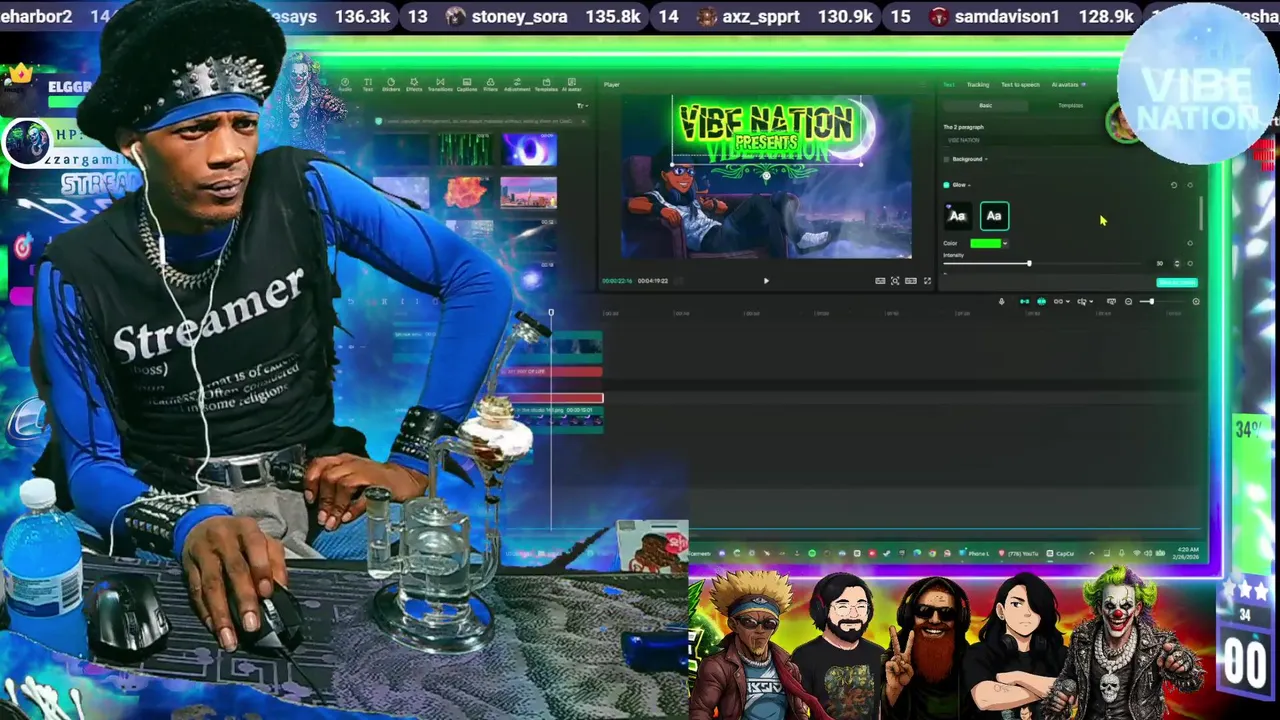Open the Templates panel in top toolbar
This screenshot has height=720, width=1280.
pos(546,85)
